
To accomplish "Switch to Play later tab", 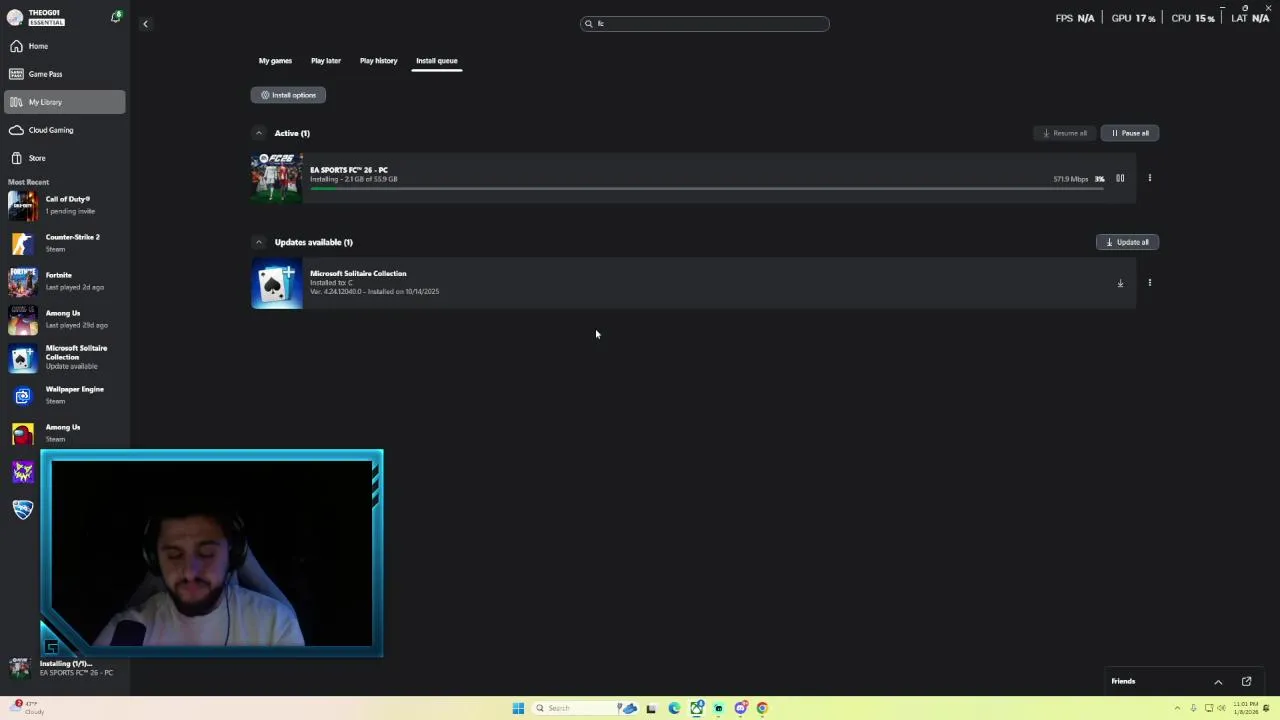I will click(x=326, y=61).
